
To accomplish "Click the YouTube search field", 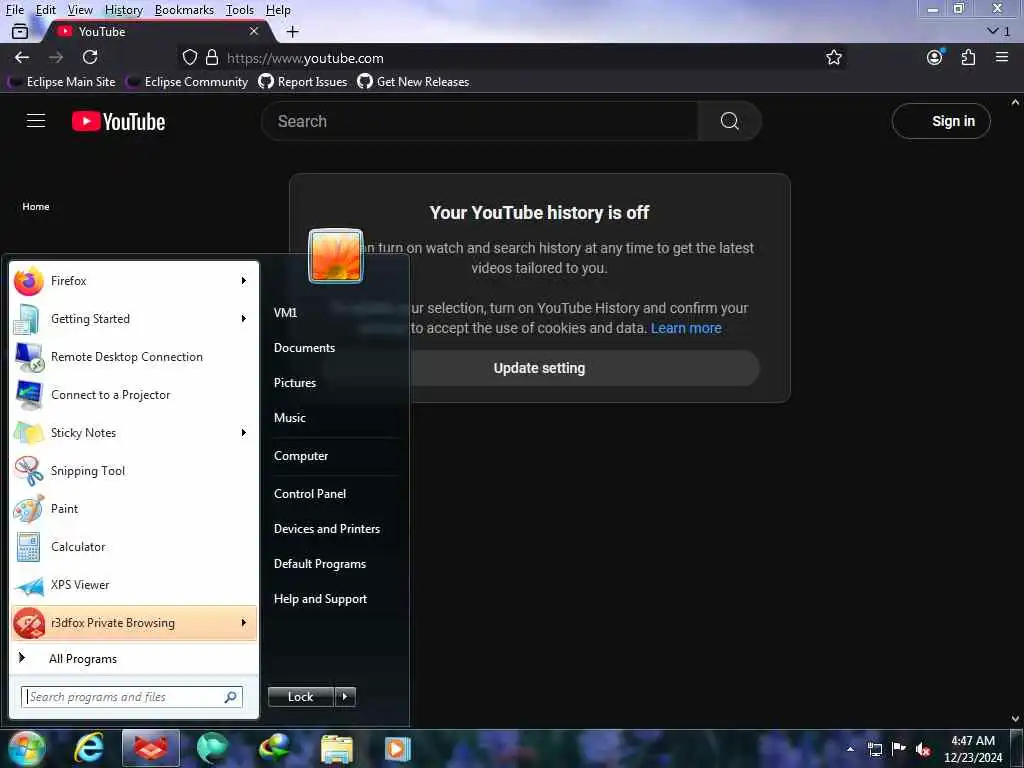I will (480, 121).
